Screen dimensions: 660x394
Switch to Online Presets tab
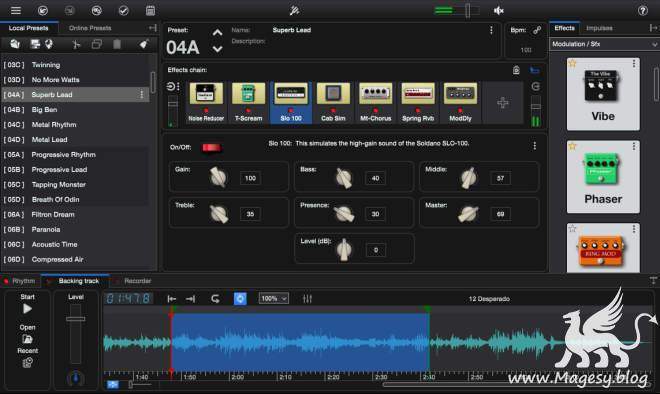point(90,28)
